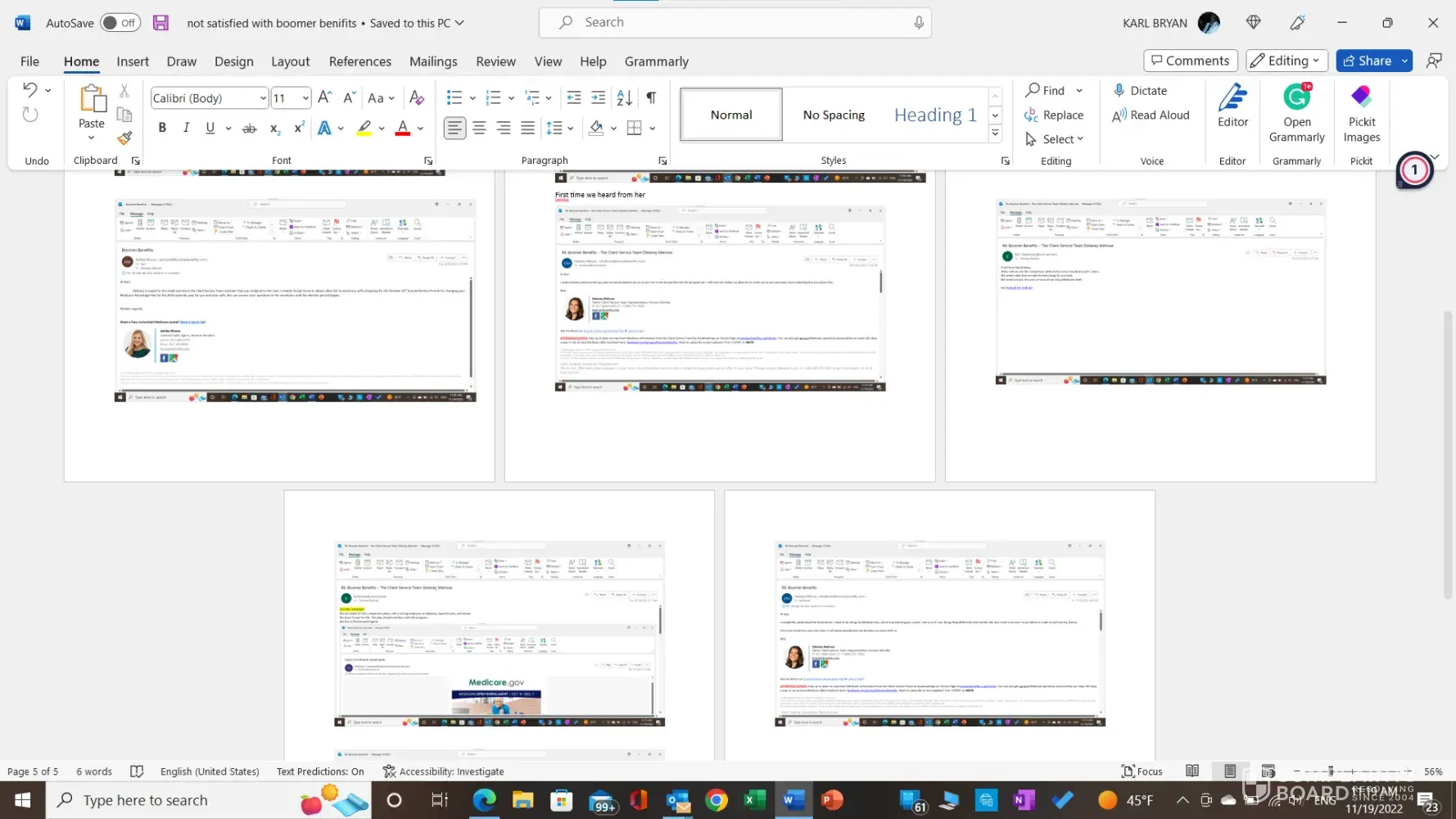Screen dimensions: 1456x819
Task: Switch to Read Mode view
Action: click(1192, 771)
